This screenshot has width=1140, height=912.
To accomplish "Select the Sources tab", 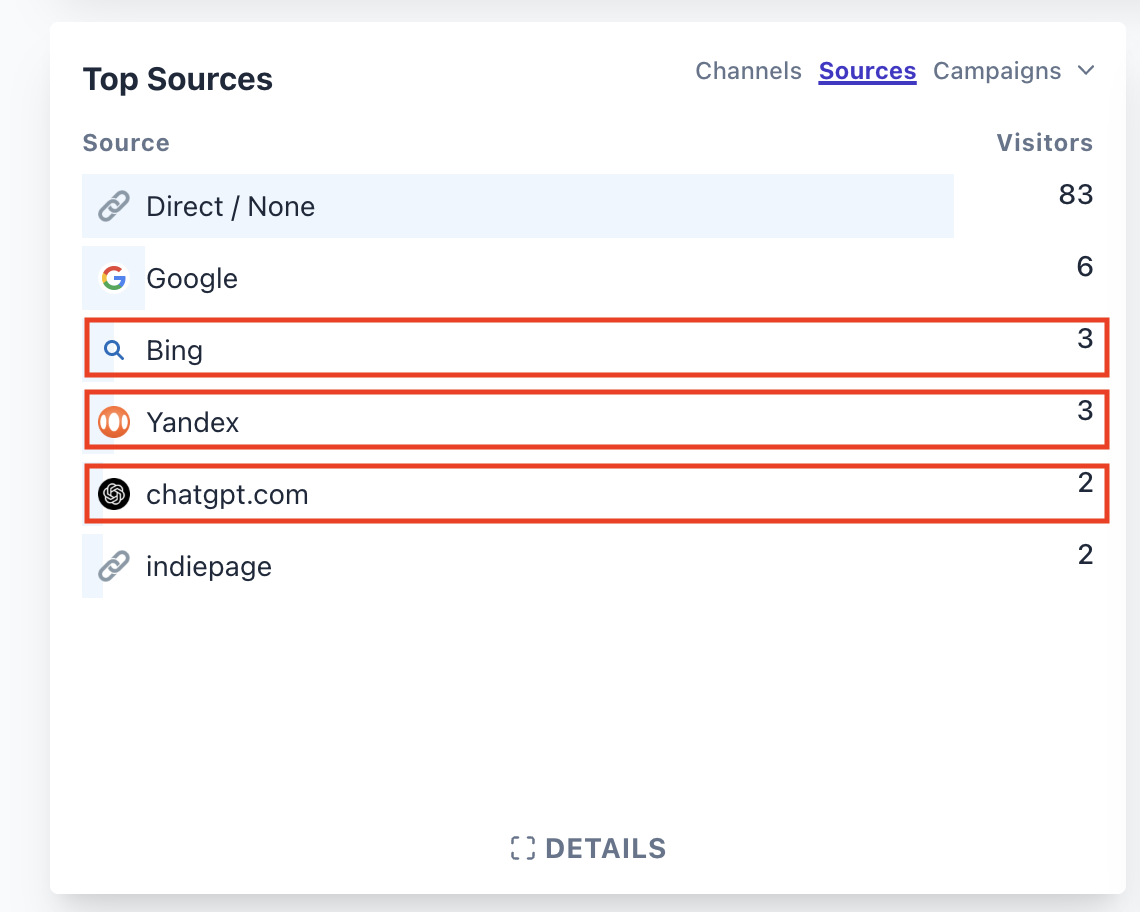I will pyautogui.click(x=867, y=71).
